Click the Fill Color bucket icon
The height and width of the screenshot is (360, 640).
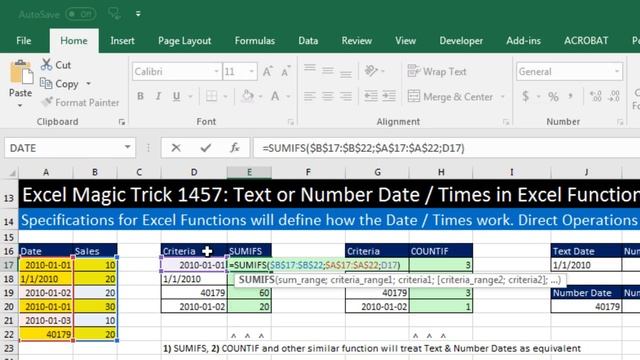247,96
